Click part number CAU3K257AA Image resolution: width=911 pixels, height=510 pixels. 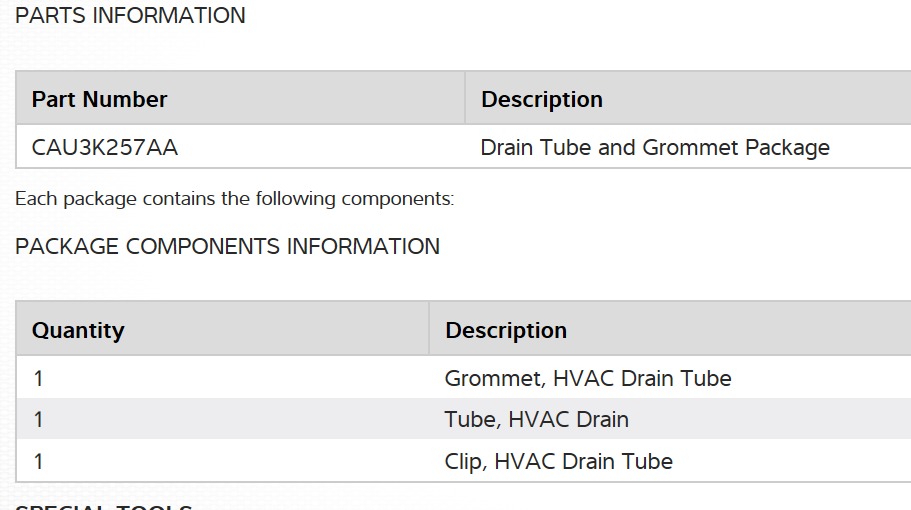point(105,147)
